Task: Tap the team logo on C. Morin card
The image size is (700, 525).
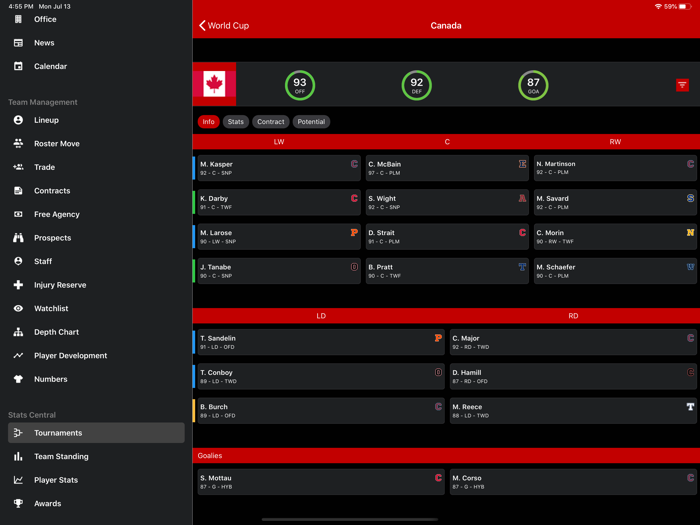Action: click(690, 233)
